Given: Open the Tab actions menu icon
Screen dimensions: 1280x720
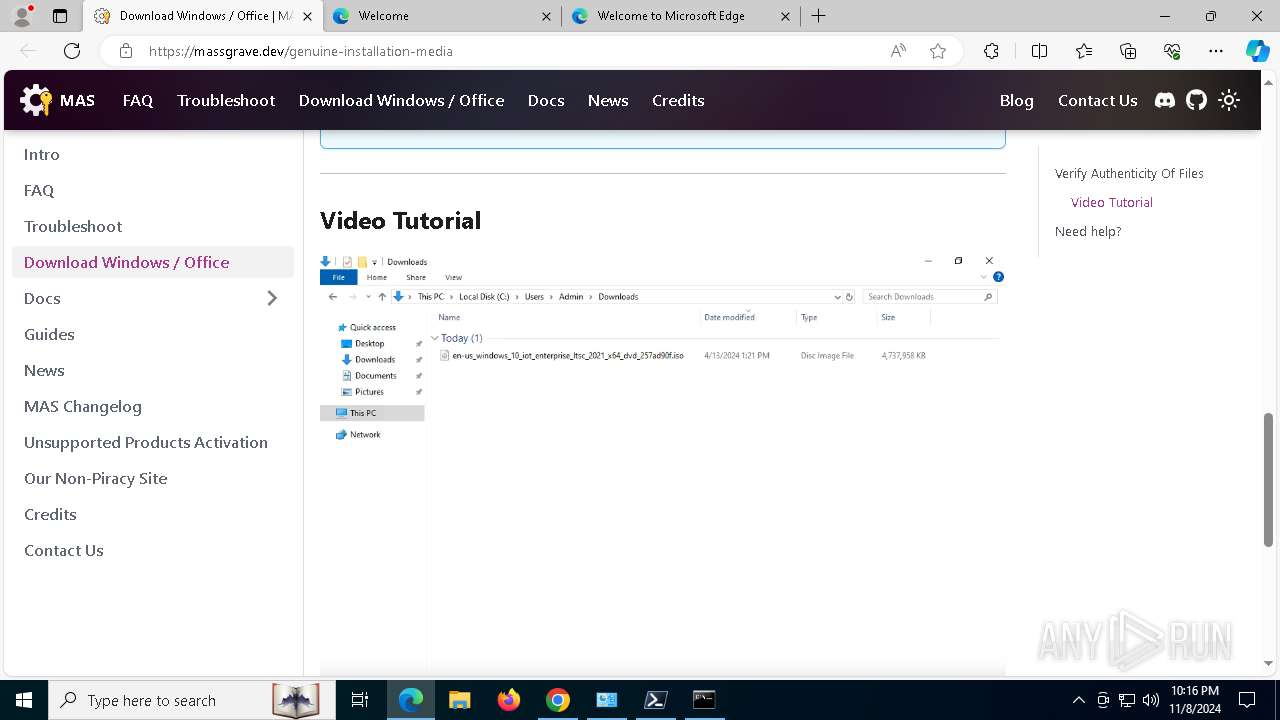Looking at the screenshot, I should (x=60, y=16).
